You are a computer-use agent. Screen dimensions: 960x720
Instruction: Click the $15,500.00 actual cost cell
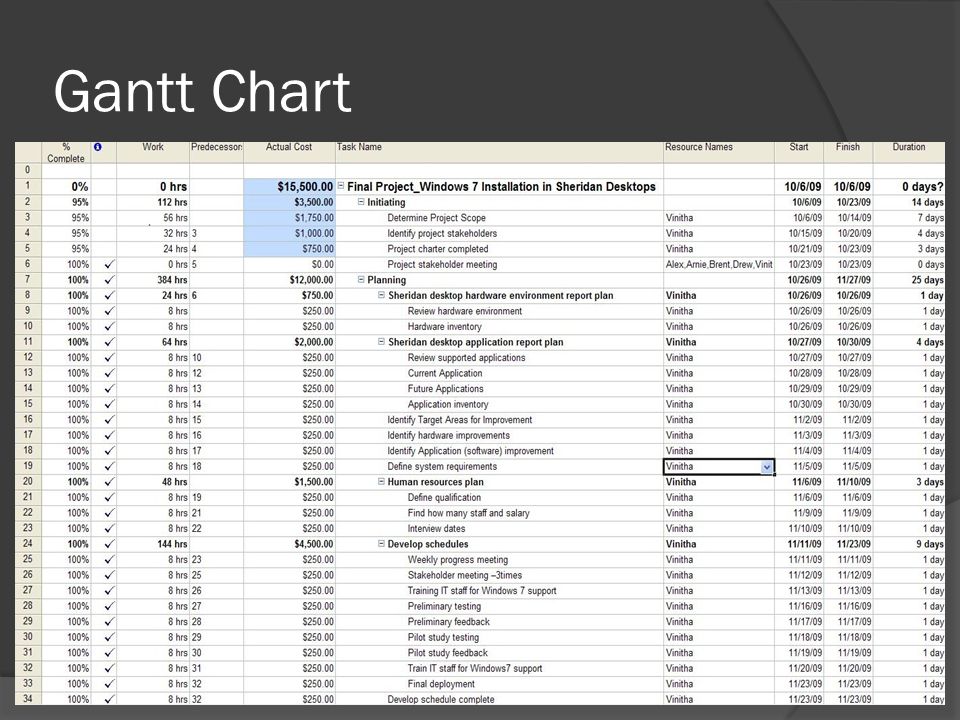click(x=289, y=186)
